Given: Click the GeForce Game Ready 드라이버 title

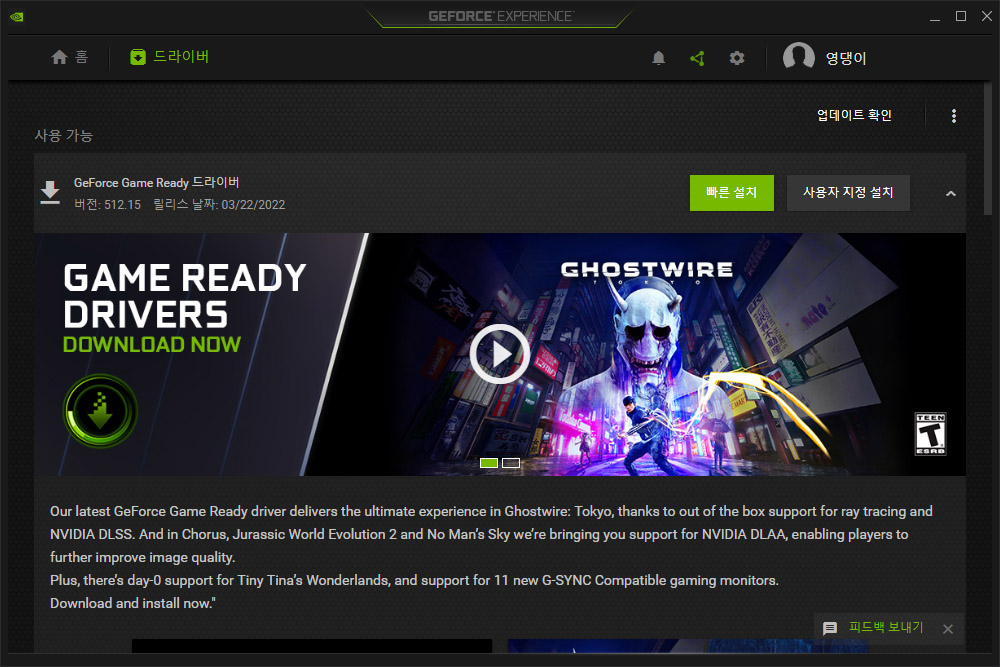Looking at the screenshot, I should click(x=156, y=182).
